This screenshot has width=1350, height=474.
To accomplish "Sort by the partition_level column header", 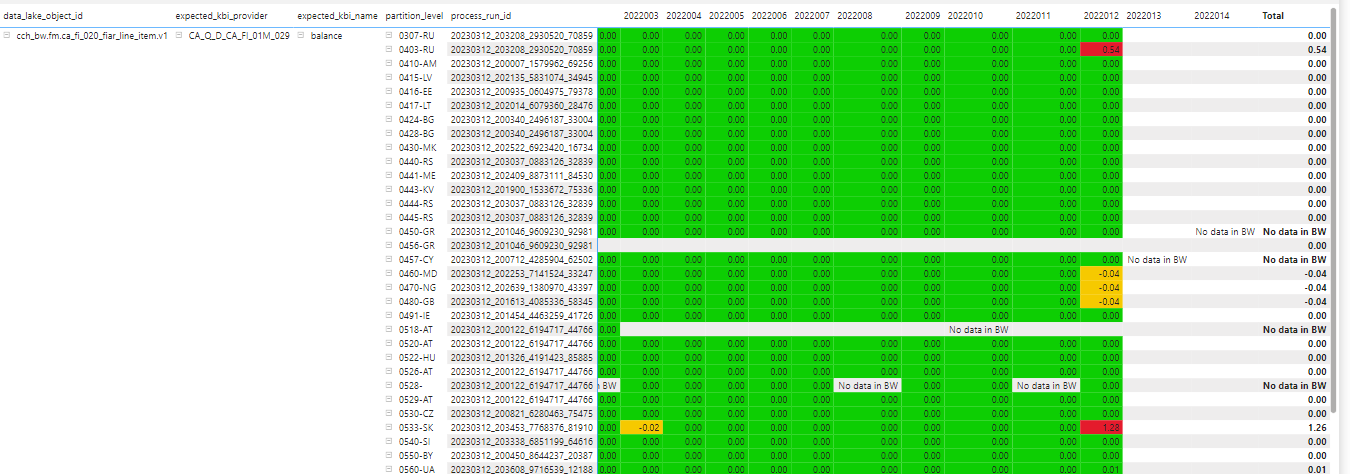I will coord(415,17).
